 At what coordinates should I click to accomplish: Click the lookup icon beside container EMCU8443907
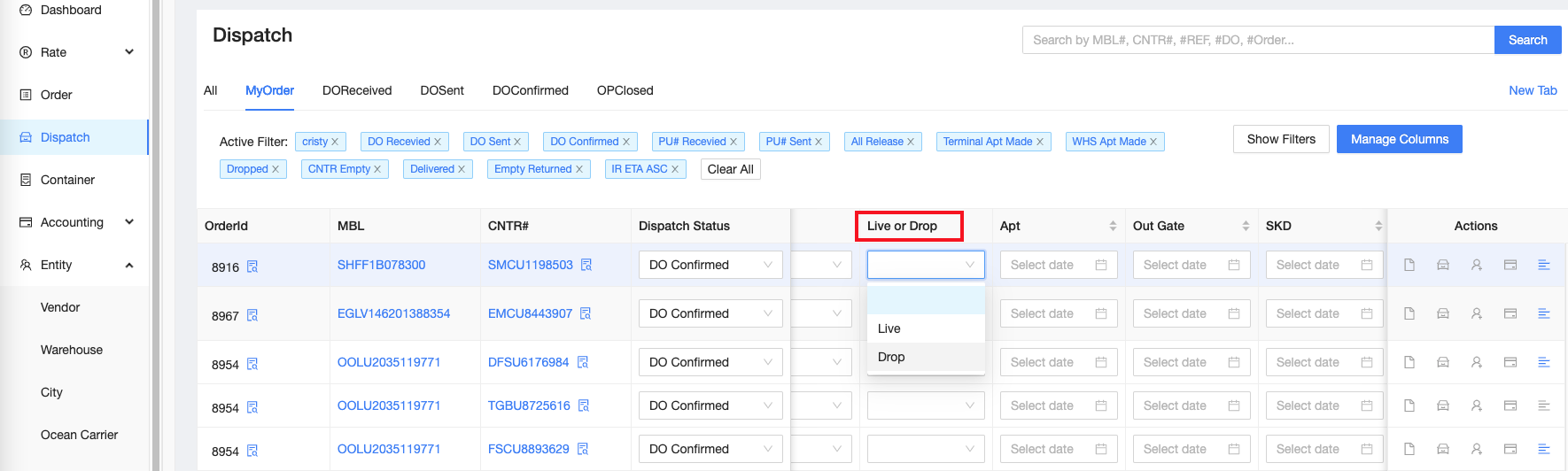pyautogui.click(x=586, y=313)
